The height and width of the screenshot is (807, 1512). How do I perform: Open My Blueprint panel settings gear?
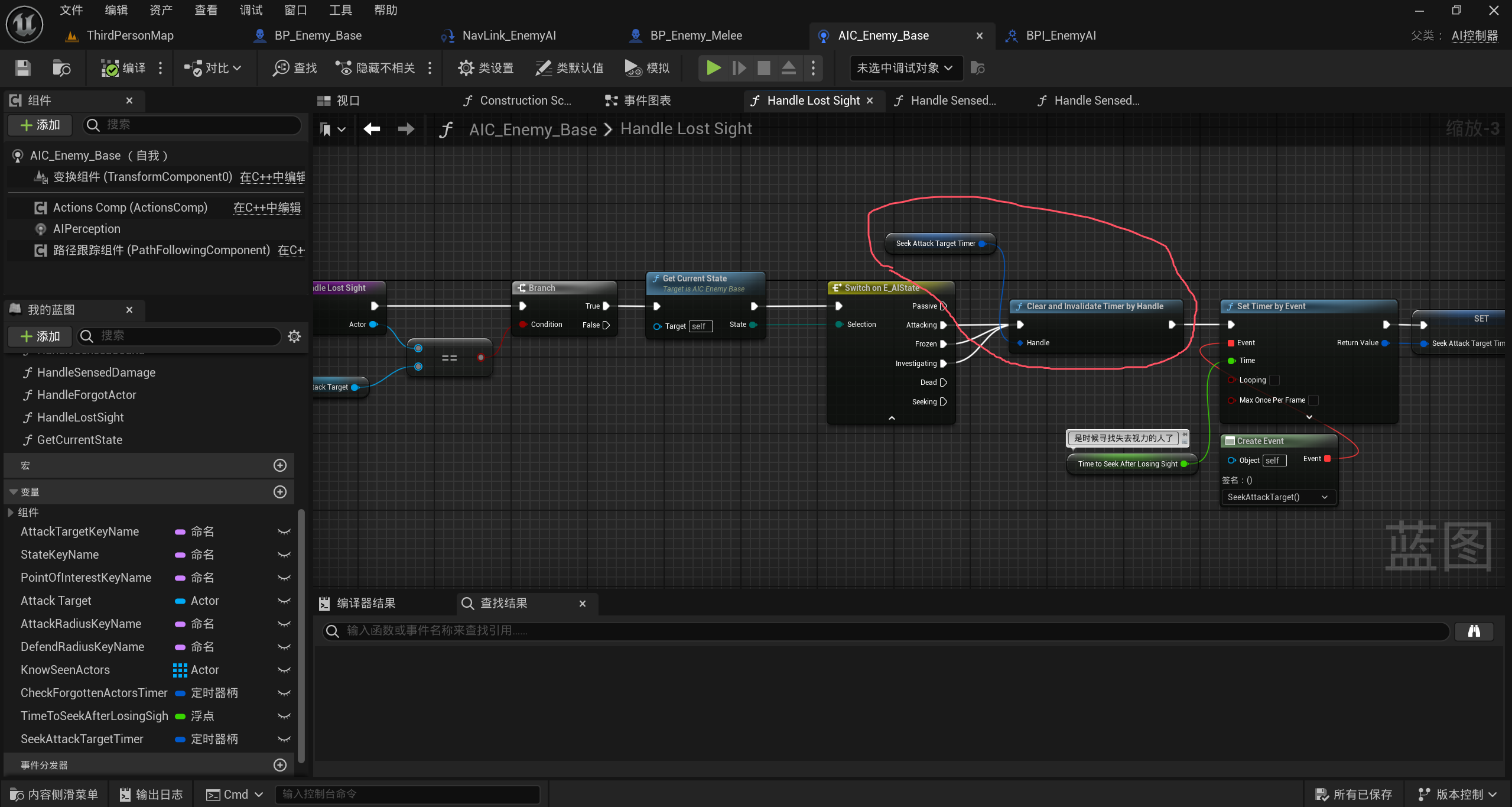tap(294, 336)
